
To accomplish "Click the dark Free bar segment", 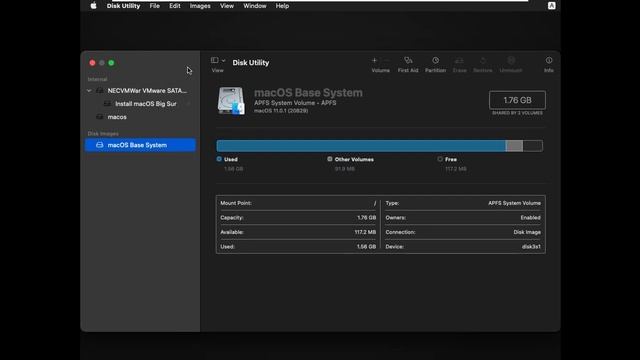I will (x=533, y=146).
